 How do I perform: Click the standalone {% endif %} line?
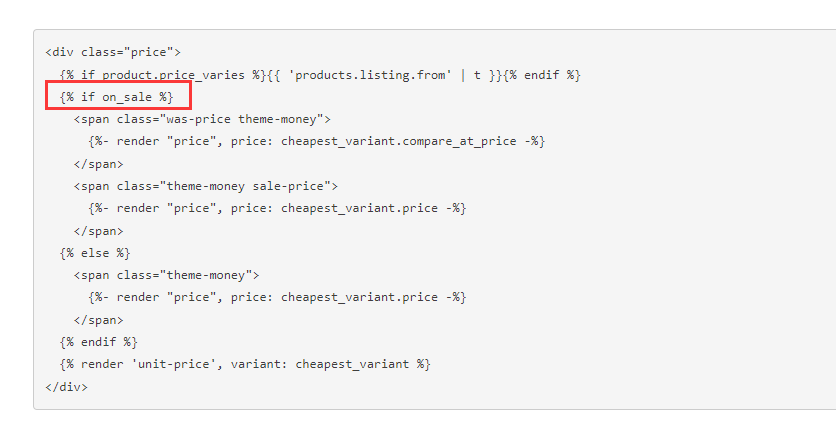99,342
